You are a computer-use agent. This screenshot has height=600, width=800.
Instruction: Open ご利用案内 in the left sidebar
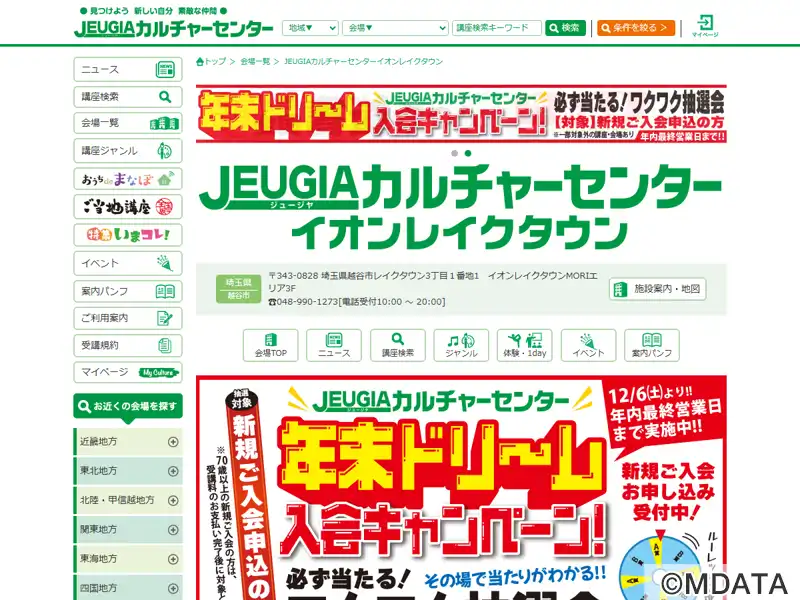point(128,318)
